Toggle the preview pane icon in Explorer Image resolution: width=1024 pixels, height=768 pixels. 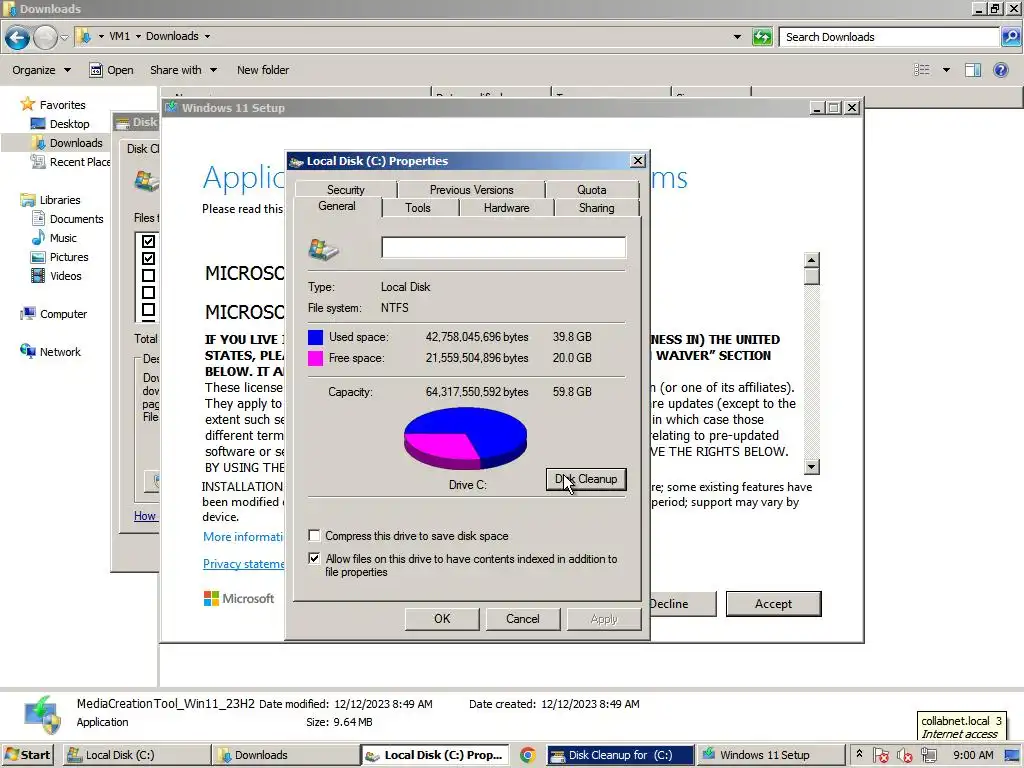972,70
